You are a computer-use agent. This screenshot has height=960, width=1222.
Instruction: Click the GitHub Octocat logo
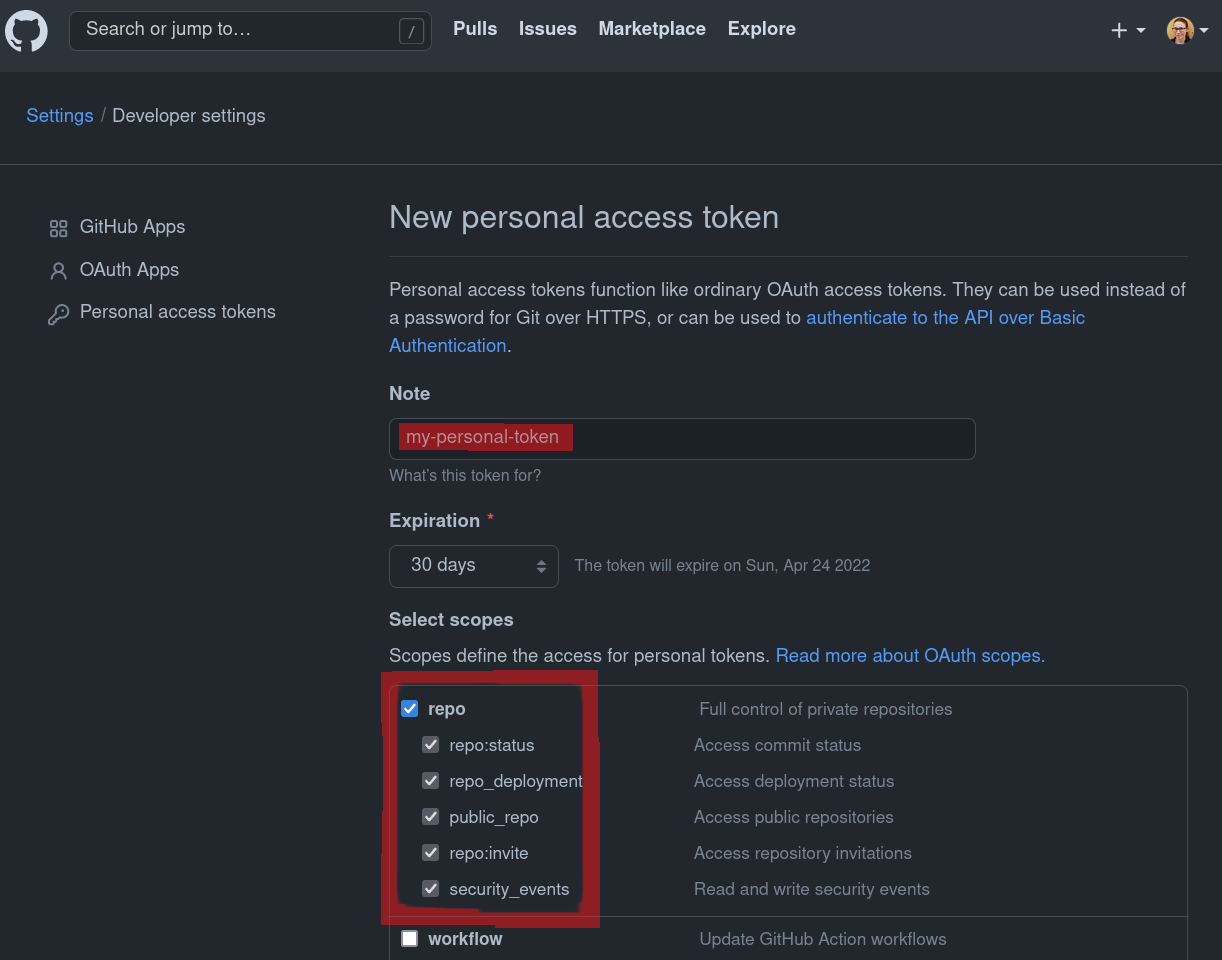(x=26, y=31)
